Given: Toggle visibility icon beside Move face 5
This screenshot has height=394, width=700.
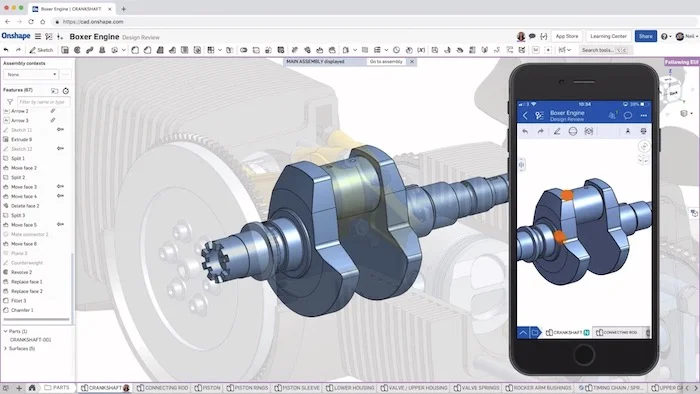Looking at the screenshot, I should point(60,224).
